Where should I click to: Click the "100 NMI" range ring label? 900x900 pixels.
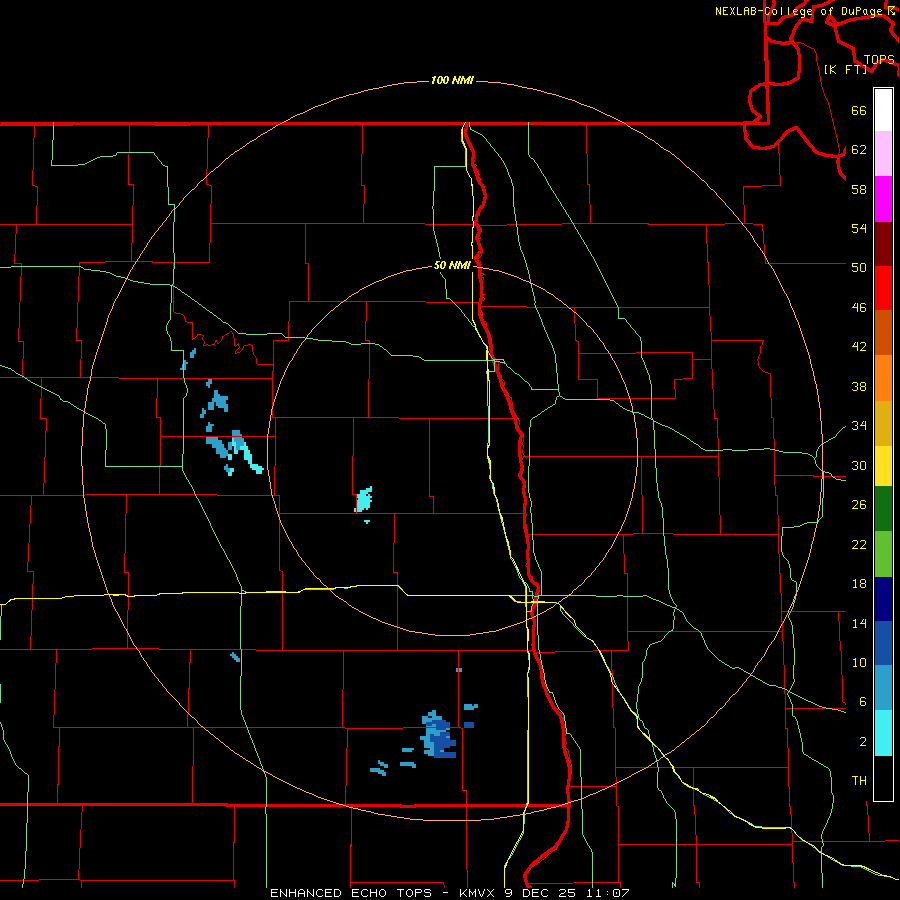click(452, 80)
